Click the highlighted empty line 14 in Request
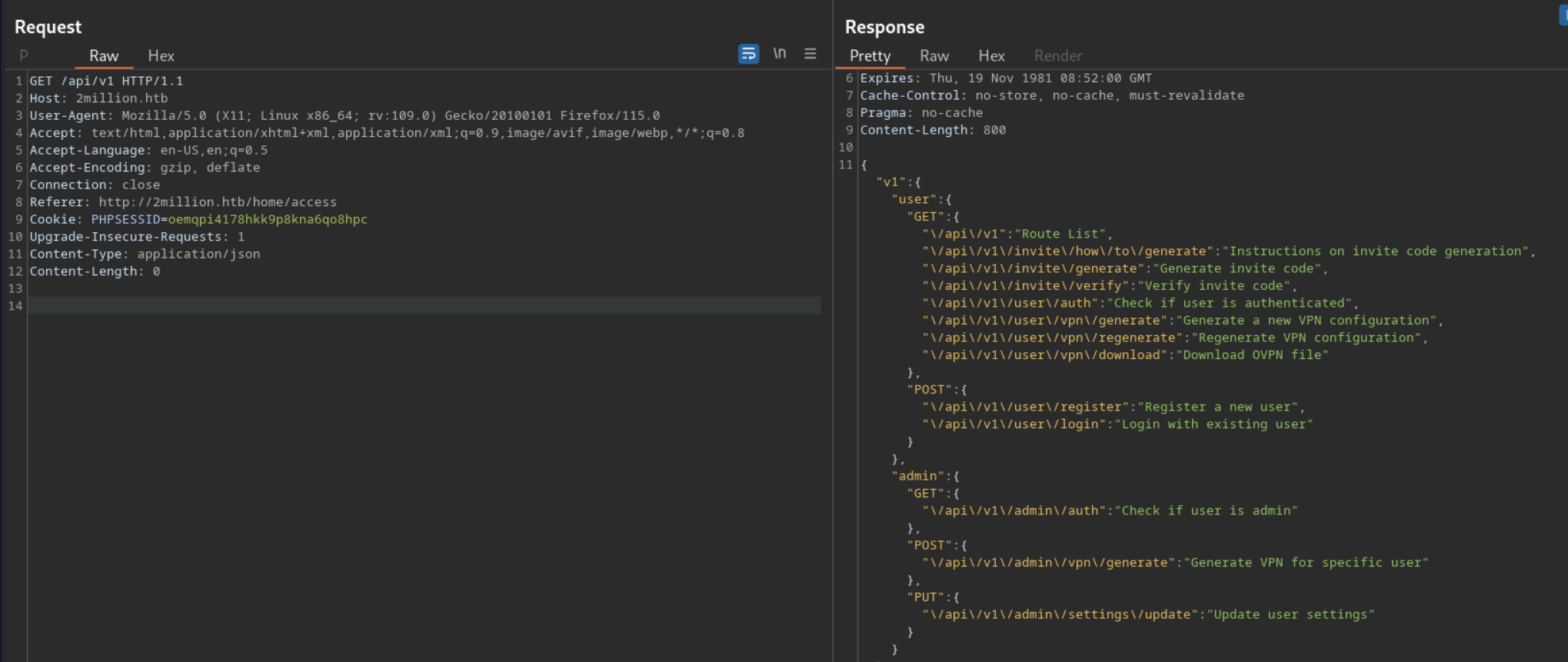The width and height of the screenshot is (1568, 662). coord(424,306)
